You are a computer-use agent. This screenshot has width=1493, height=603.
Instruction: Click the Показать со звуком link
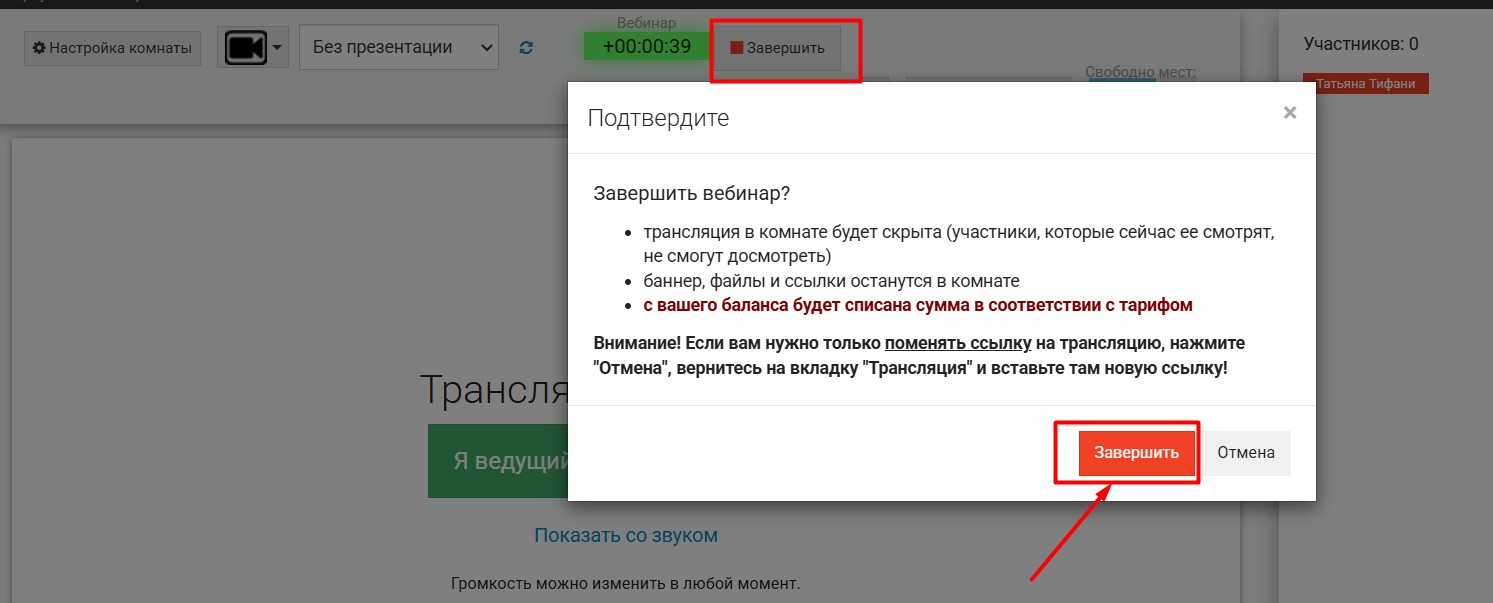coord(626,535)
